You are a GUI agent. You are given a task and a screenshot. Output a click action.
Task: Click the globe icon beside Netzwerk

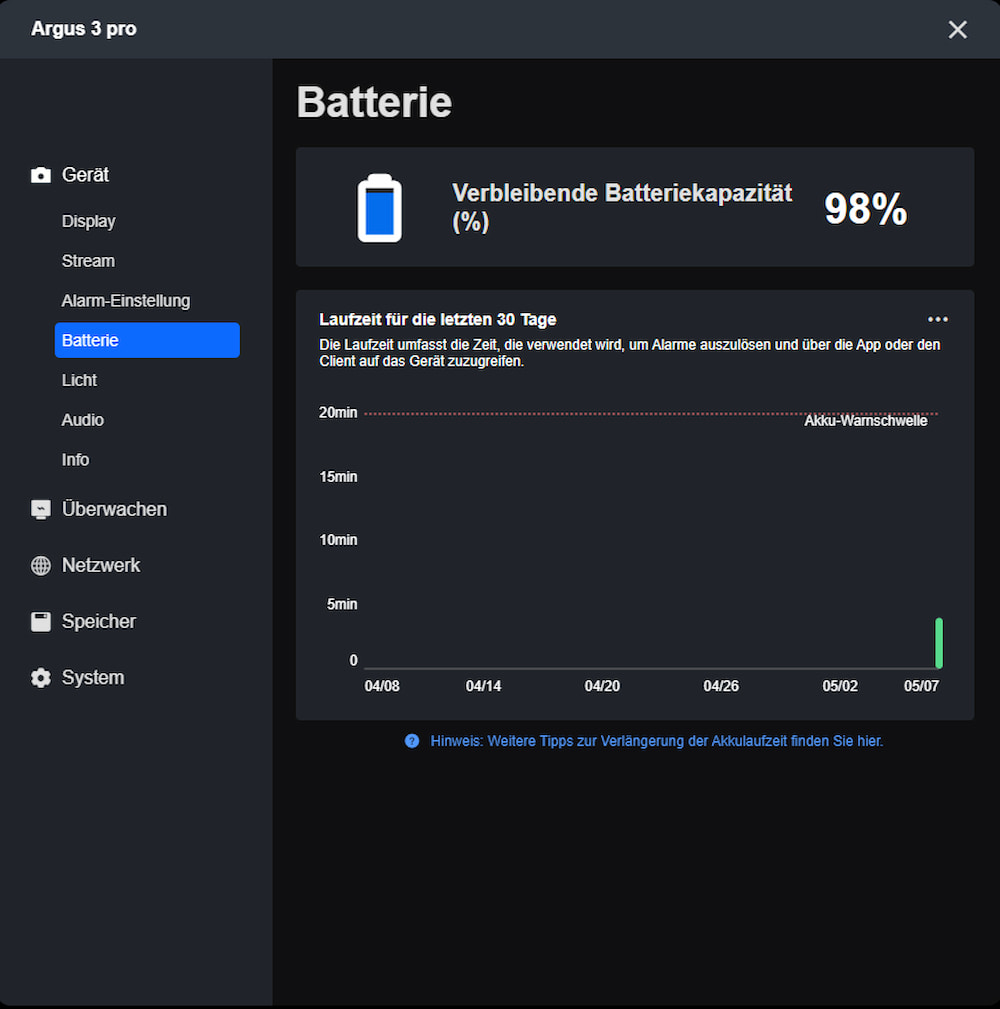tap(41, 566)
